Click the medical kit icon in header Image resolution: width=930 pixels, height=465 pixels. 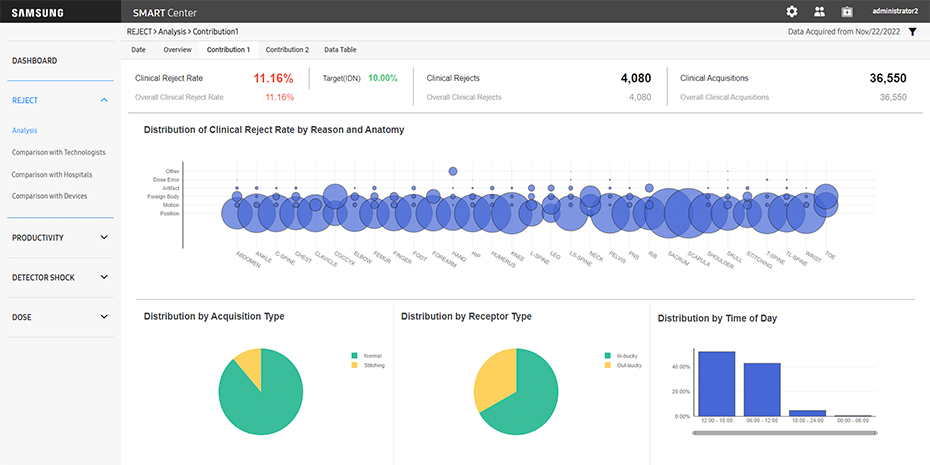coord(847,11)
